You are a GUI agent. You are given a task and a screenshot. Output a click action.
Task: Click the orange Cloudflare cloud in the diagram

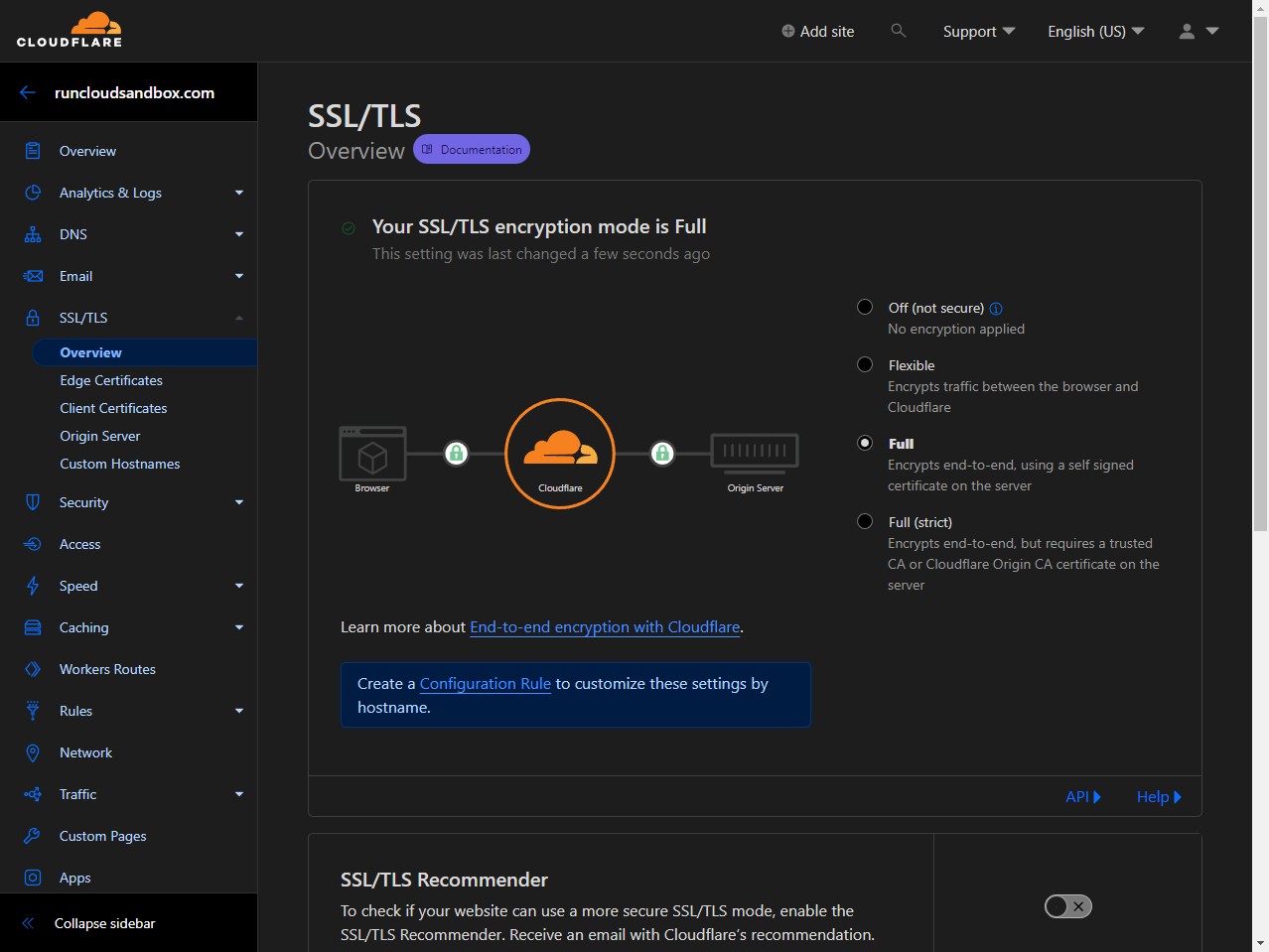point(560,448)
